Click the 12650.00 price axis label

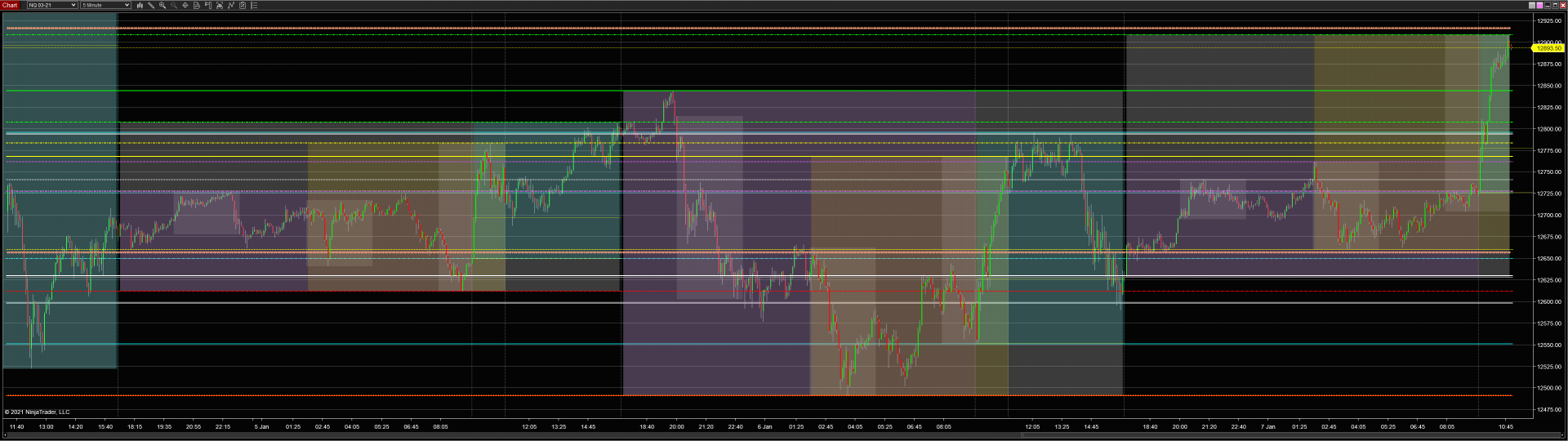[1548, 258]
